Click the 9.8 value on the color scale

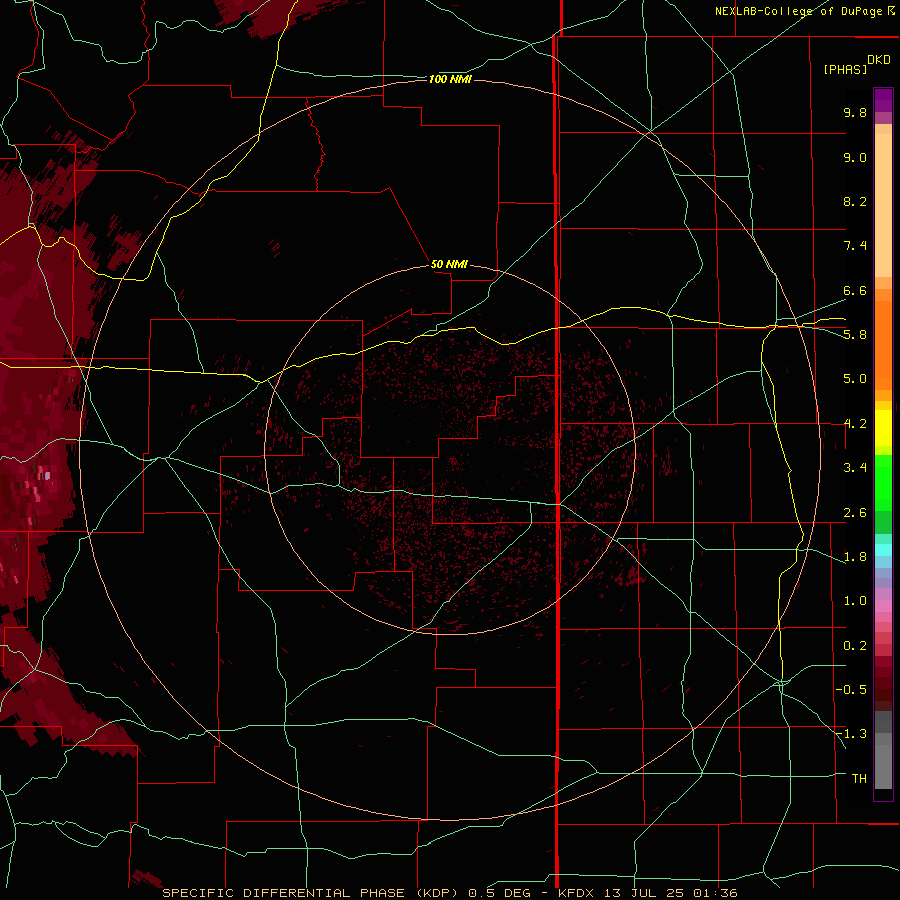[855, 112]
